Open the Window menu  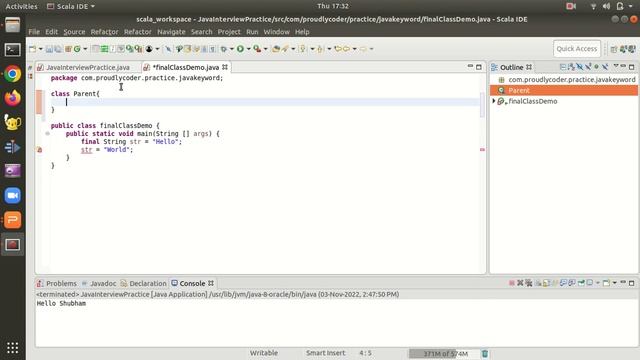tap(276, 31)
